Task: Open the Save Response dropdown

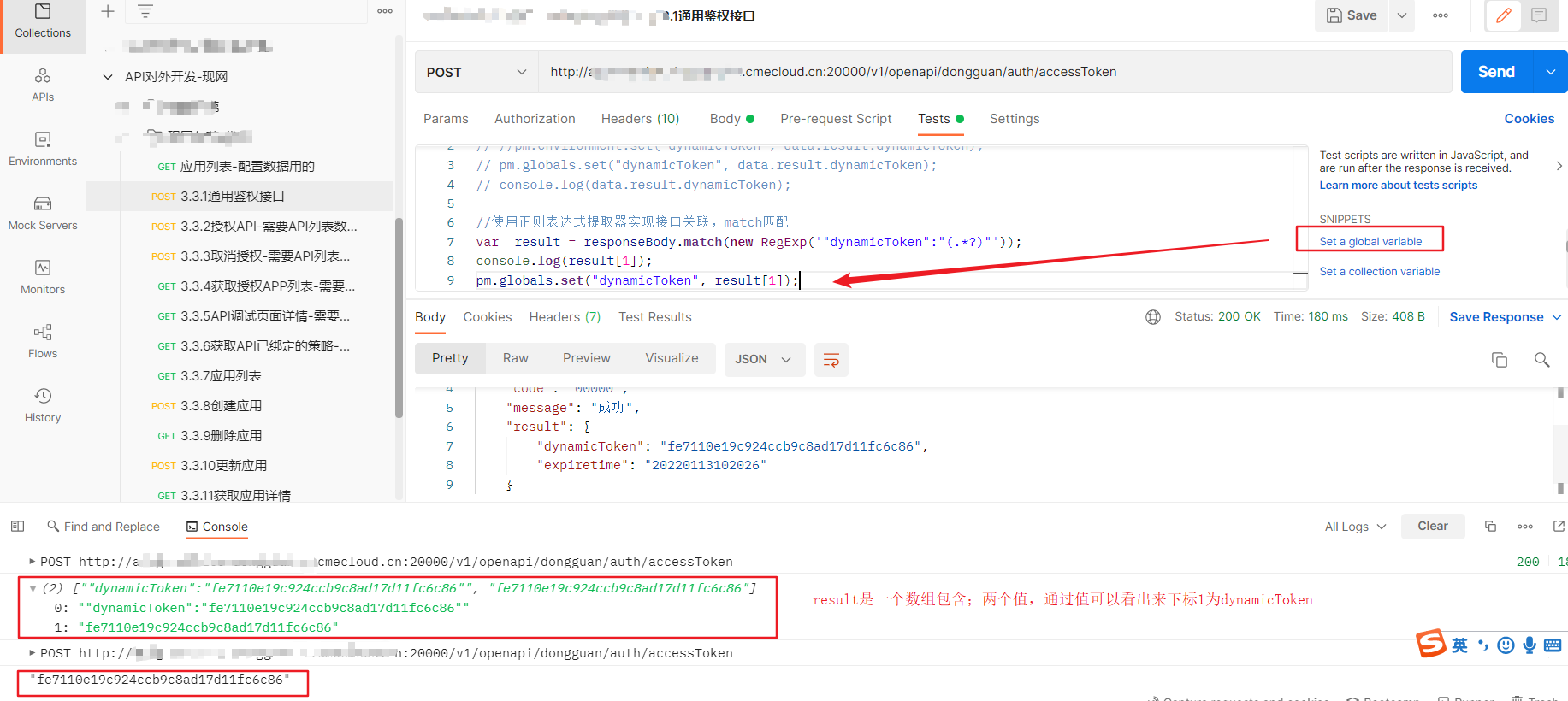Action: coord(1506,317)
